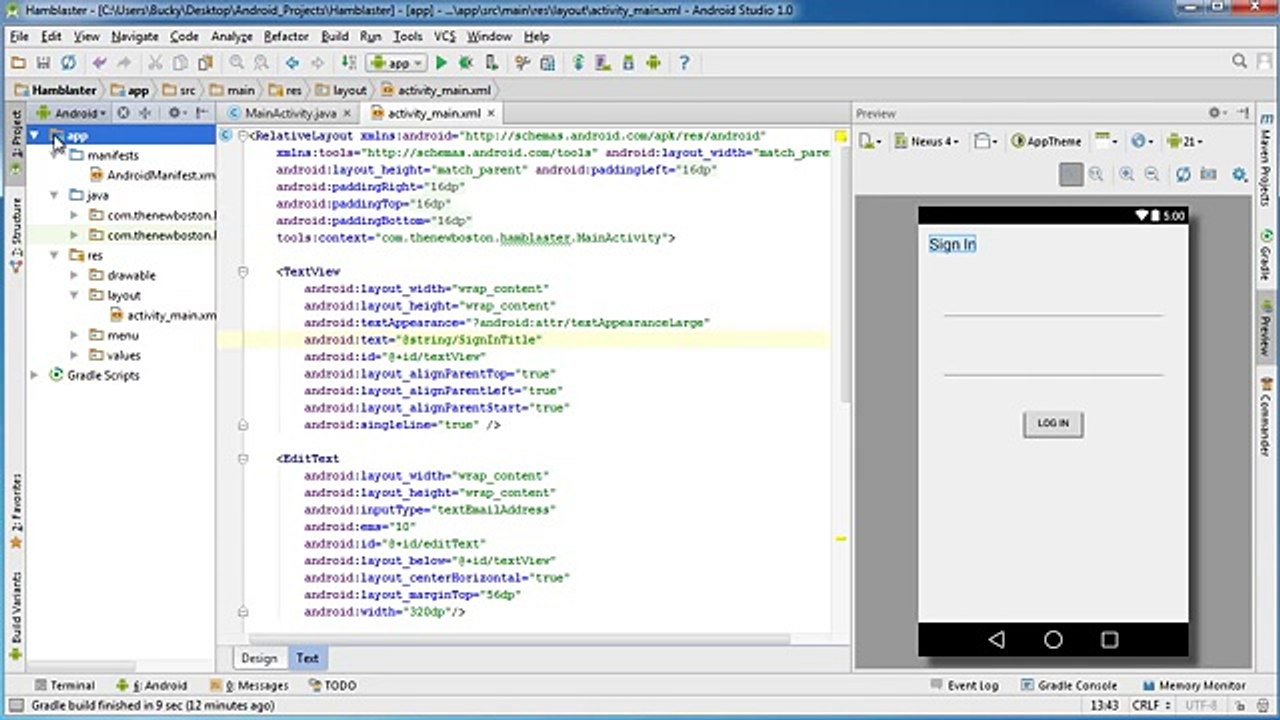1280x720 pixels.
Task: Collapse the layout folder
Action: pos(74,295)
